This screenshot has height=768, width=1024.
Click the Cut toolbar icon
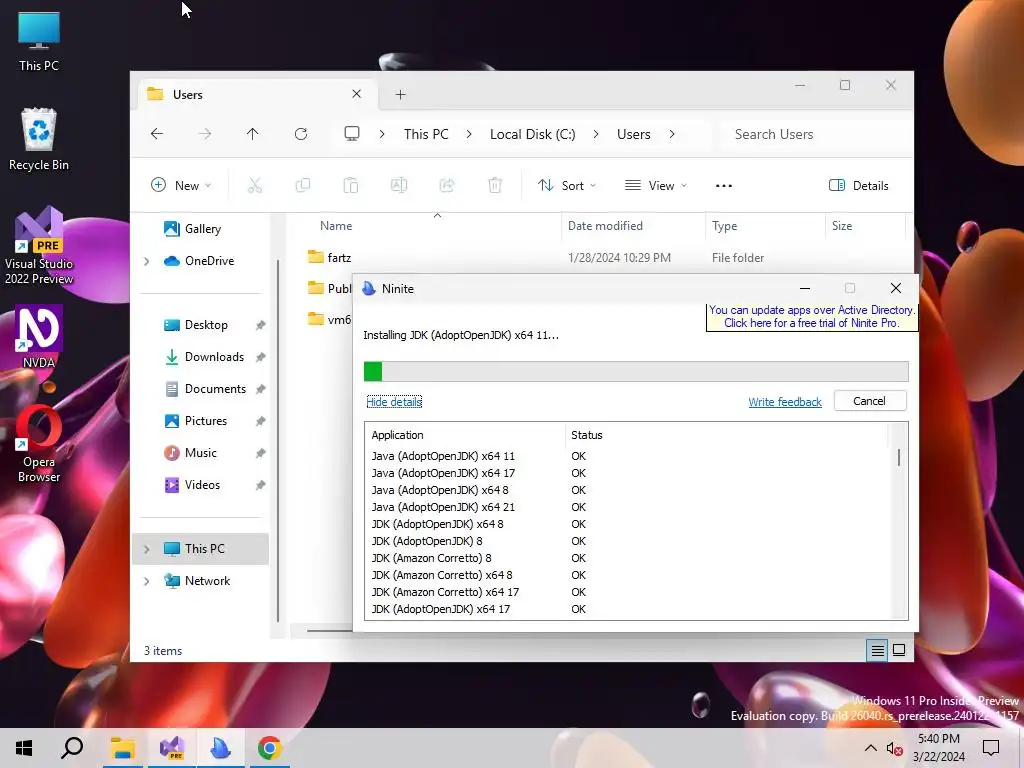point(255,185)
